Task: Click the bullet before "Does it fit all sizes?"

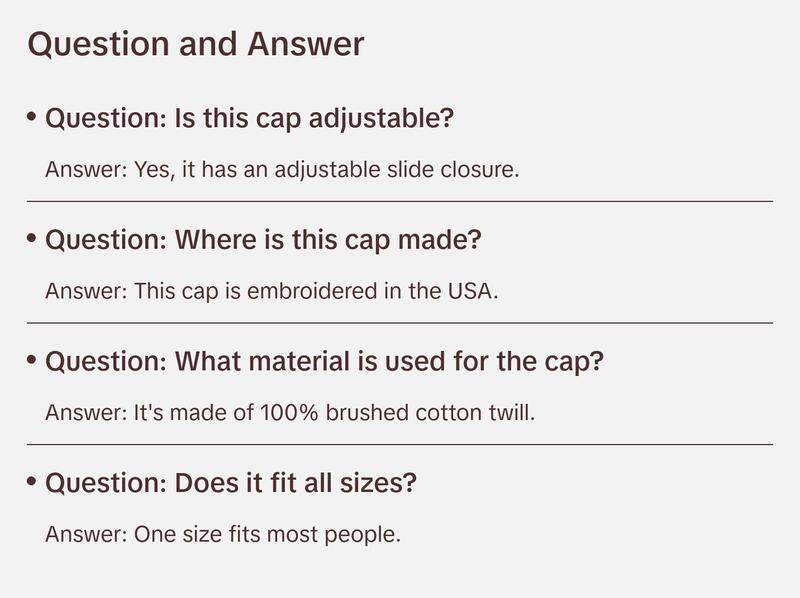Action: [x=32, y=482]
